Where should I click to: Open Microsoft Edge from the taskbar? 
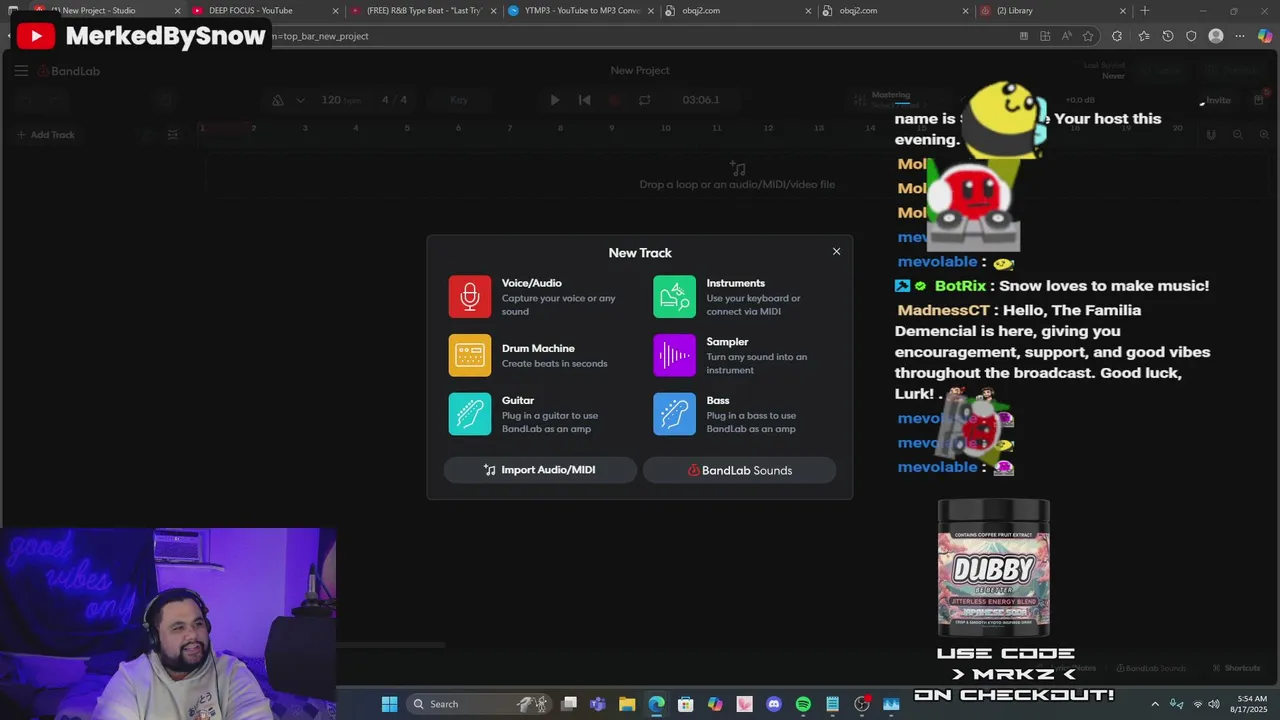[x=656, y=704]
